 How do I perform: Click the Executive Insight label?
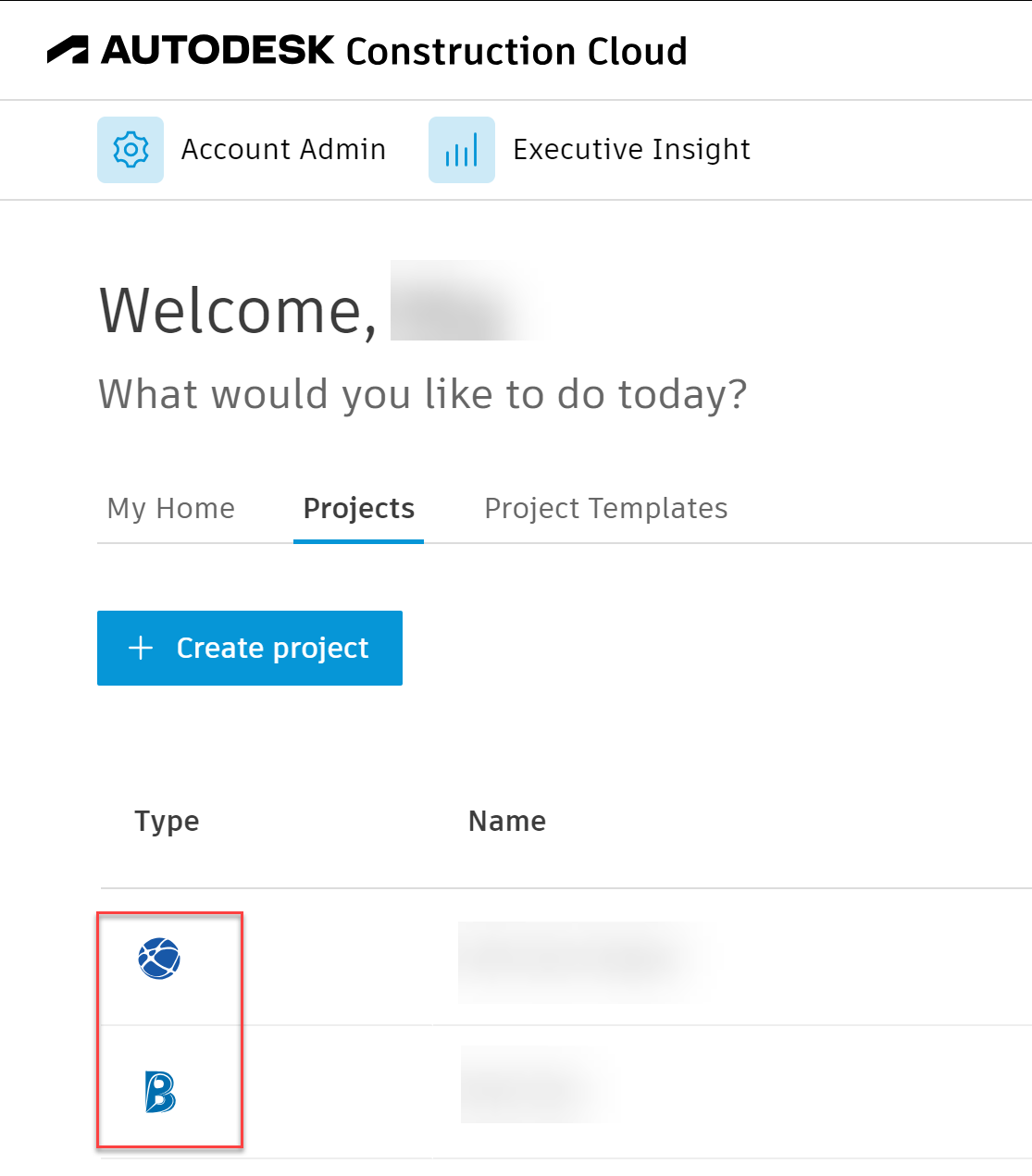tap(631, 150)
